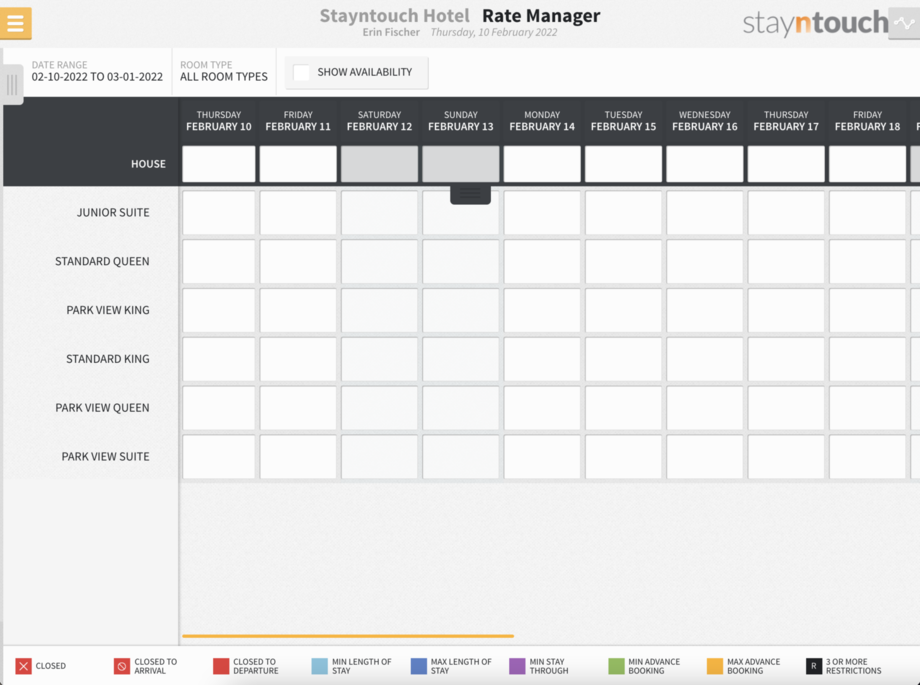Click the red Closed legend icon
This screenshot has height=685, width=920.
23,666
